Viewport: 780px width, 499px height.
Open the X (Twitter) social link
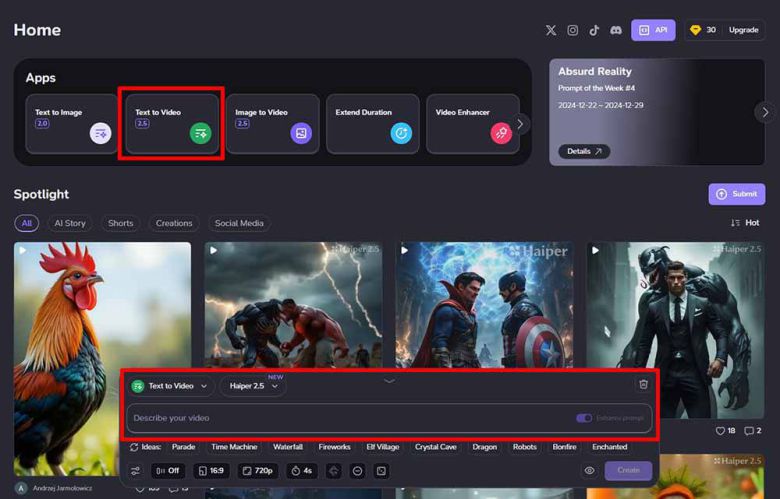[551, 30]
